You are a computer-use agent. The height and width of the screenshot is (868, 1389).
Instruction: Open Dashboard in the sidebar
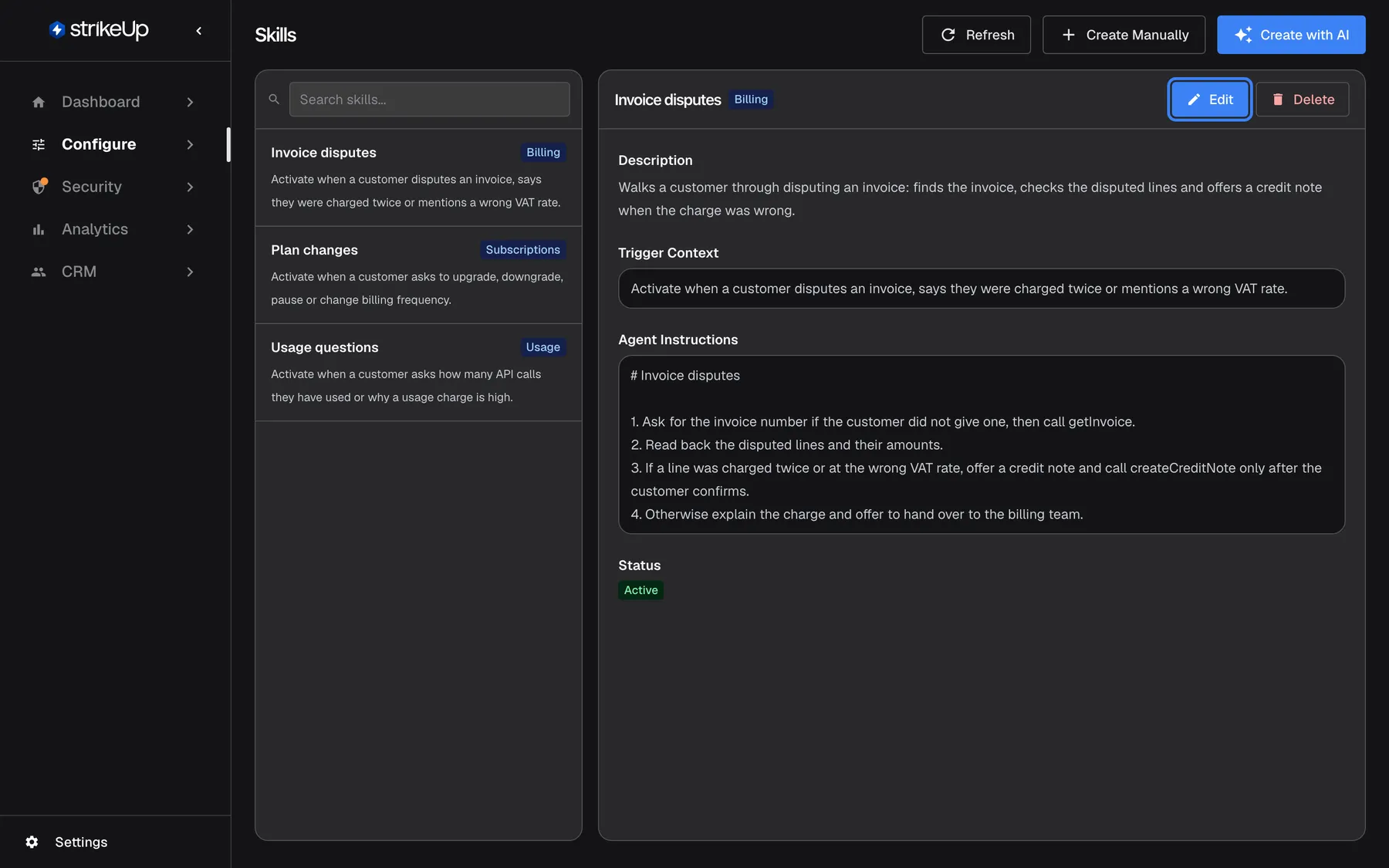(x=114, y=102)
